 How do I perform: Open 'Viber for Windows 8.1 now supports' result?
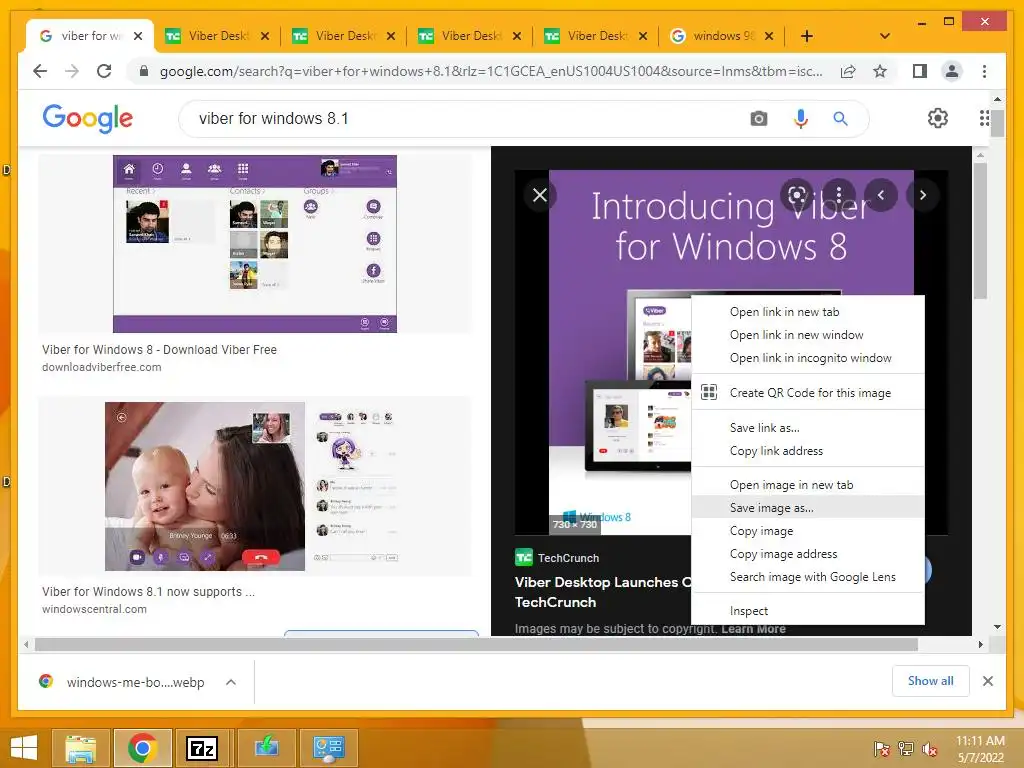pos(148,592)
